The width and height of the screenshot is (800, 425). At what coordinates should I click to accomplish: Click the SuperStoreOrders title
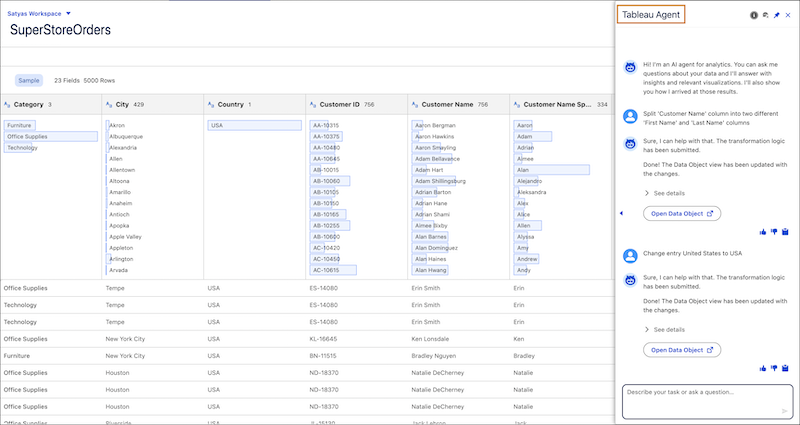coord(60,30)
